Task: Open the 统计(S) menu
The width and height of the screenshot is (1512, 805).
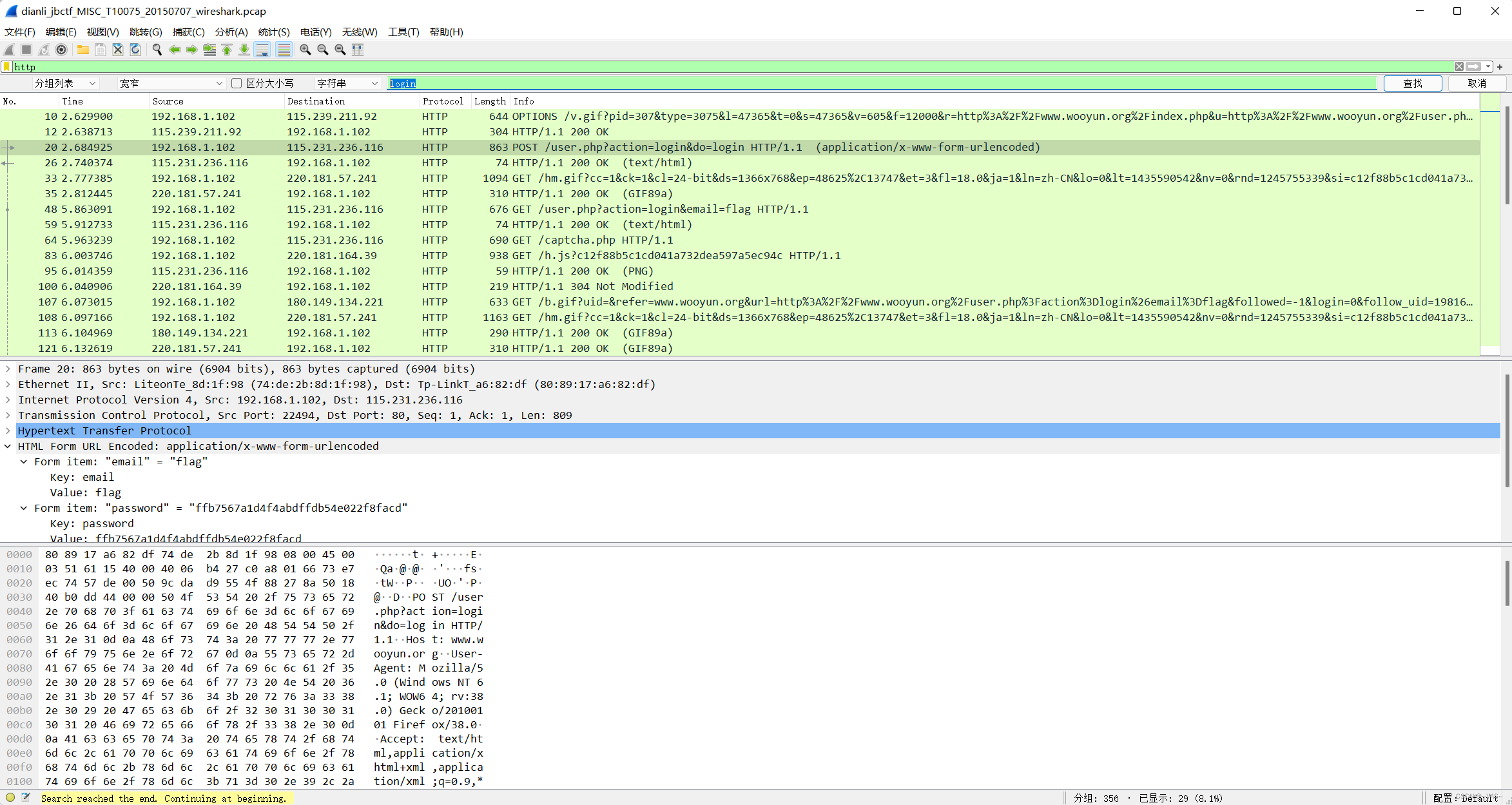Action: [274, 32]
